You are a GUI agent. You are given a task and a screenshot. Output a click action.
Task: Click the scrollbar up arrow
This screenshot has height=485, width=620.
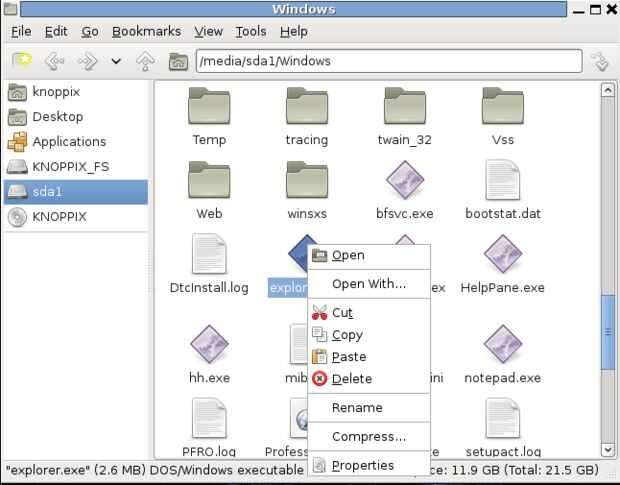pos(608,91)
